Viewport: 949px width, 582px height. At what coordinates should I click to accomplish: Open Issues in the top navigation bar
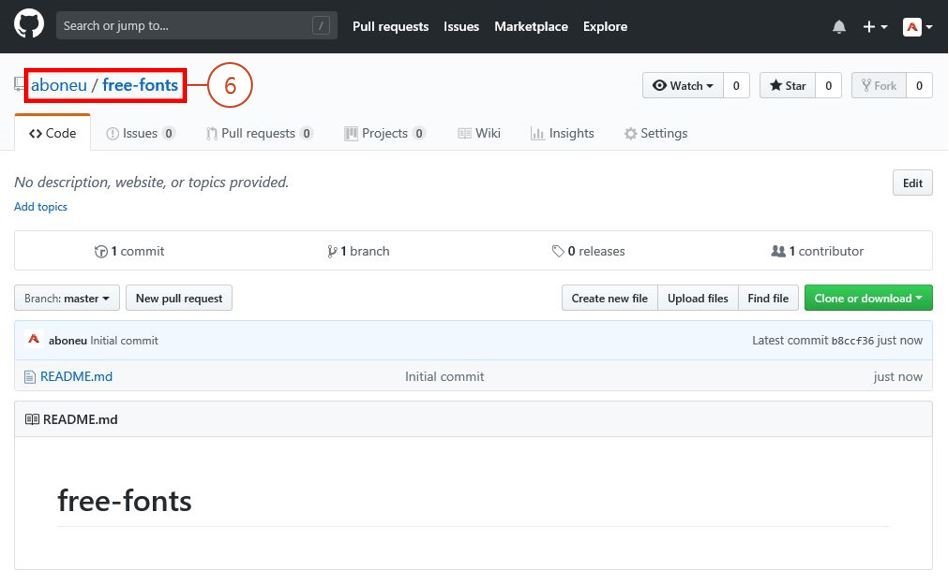461,27
